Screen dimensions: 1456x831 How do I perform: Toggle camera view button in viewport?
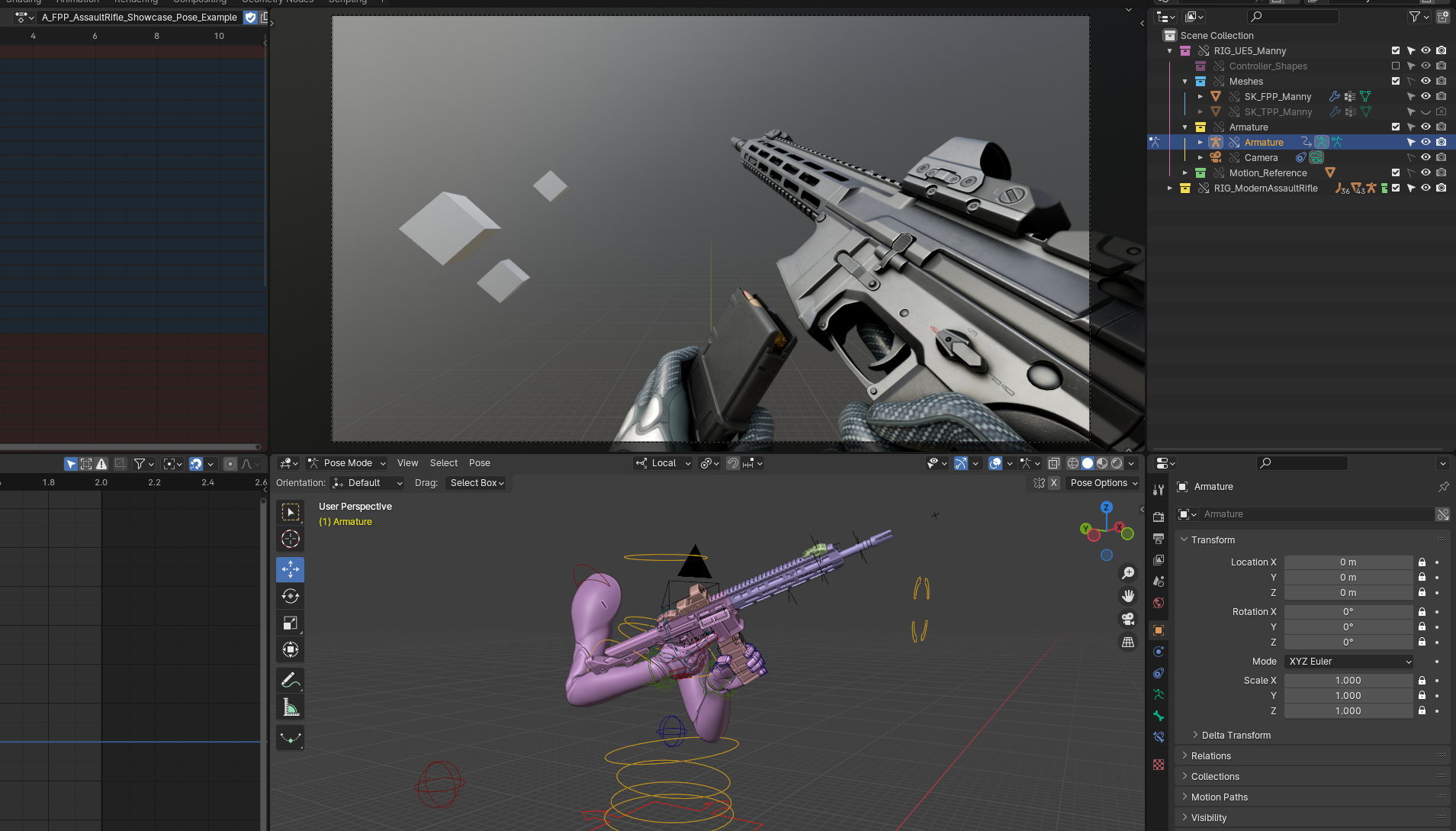(x=1127, y=619)
